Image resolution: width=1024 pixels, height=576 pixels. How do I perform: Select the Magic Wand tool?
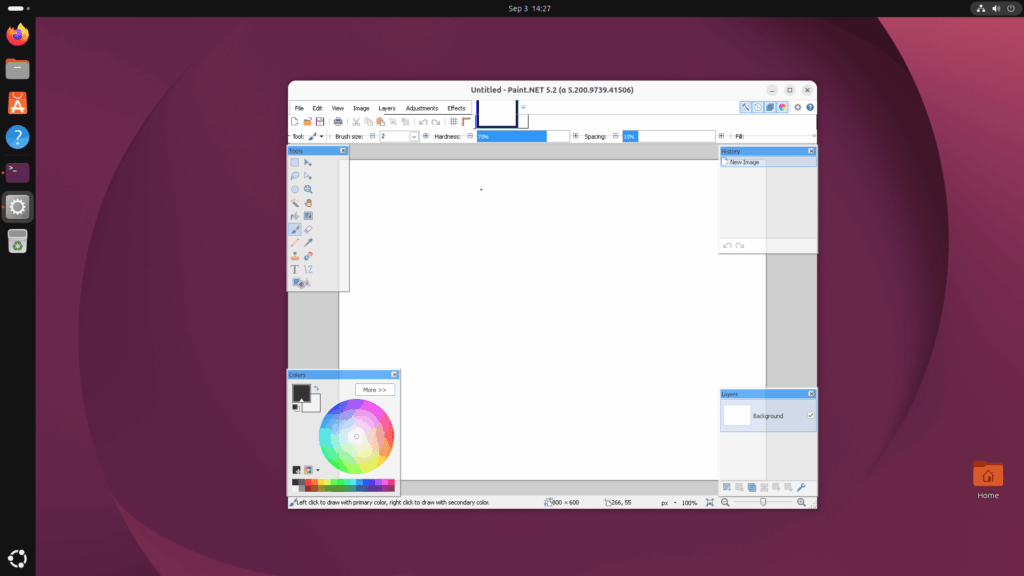coord(295,202)
